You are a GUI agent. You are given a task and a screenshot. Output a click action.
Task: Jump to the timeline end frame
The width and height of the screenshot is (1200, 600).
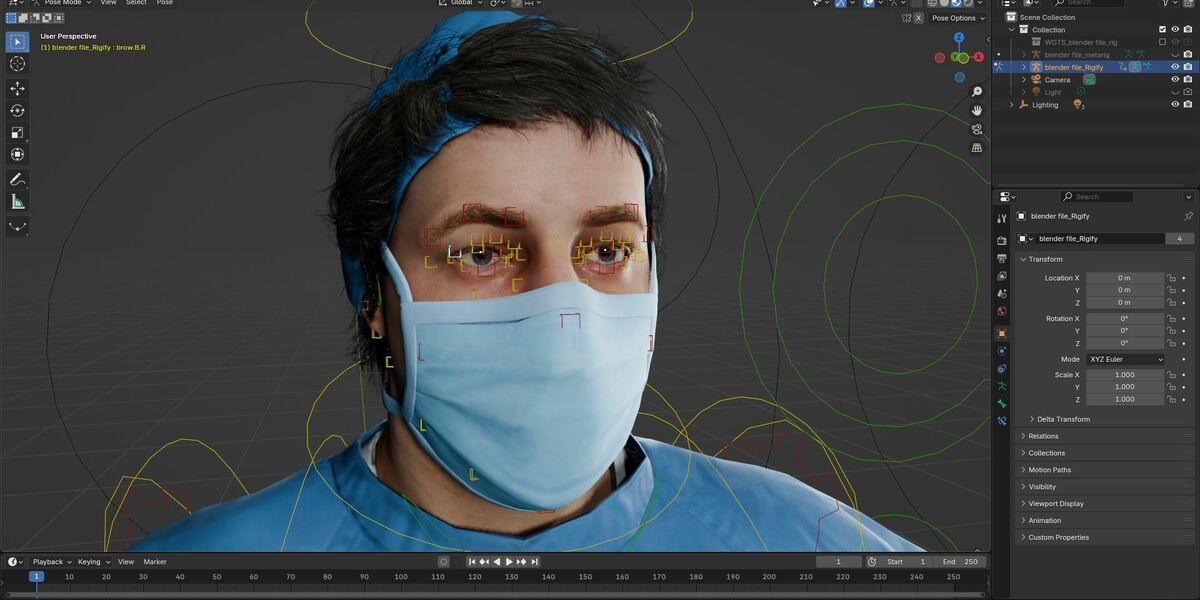[x=535, y=562]
